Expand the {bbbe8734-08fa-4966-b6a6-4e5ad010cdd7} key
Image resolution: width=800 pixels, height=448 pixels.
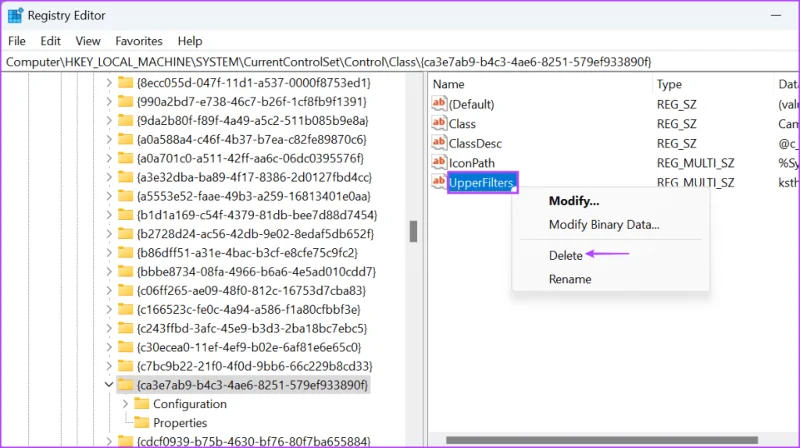tap(109, 271)
